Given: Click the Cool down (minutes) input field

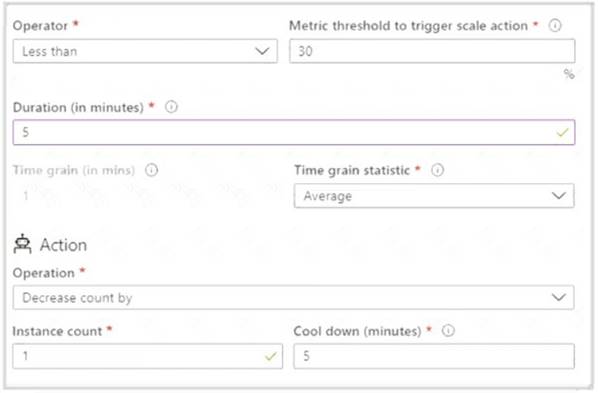Looking at the screenshot, I should coord(434,356).
